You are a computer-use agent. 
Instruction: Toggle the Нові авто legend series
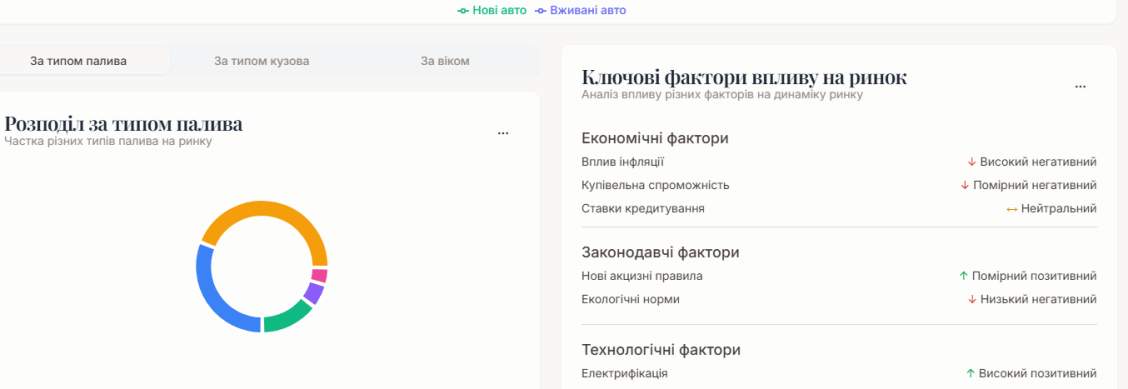coord(492,11)
